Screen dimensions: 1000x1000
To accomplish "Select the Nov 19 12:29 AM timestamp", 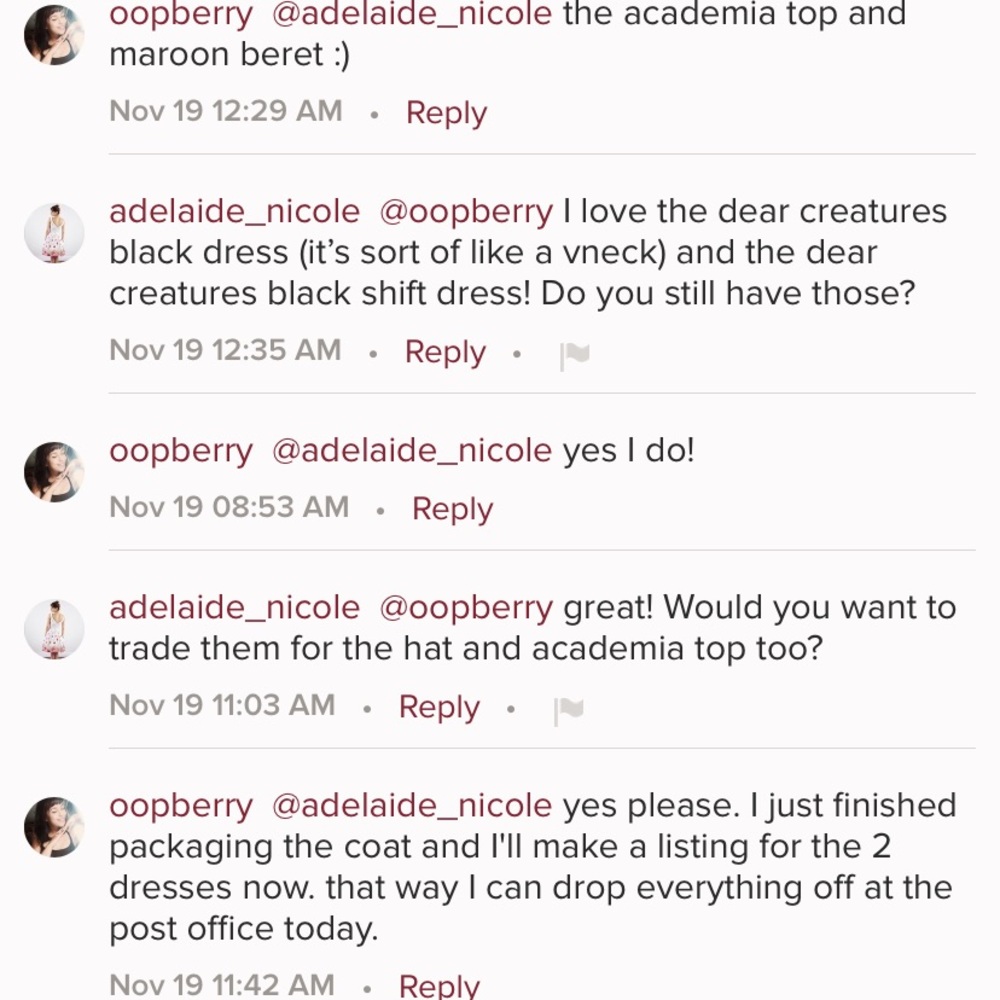I will point(224,110).
